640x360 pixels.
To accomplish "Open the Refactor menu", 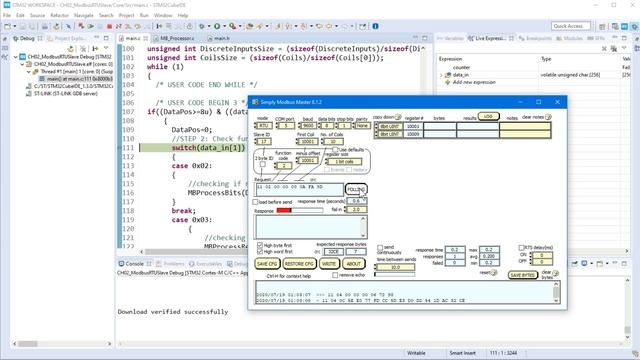I will (x=60, y=15).
